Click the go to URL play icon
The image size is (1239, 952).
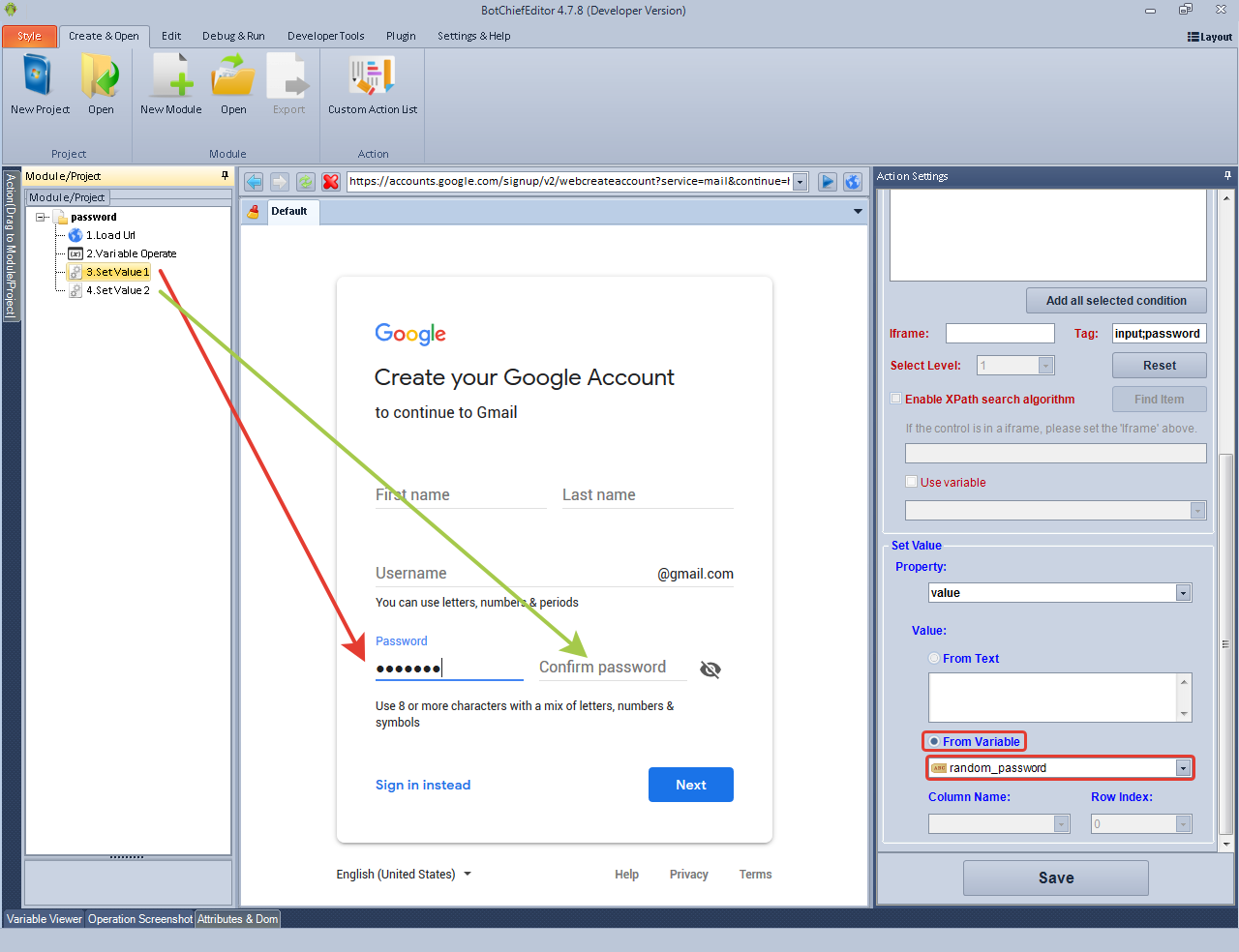828,182
